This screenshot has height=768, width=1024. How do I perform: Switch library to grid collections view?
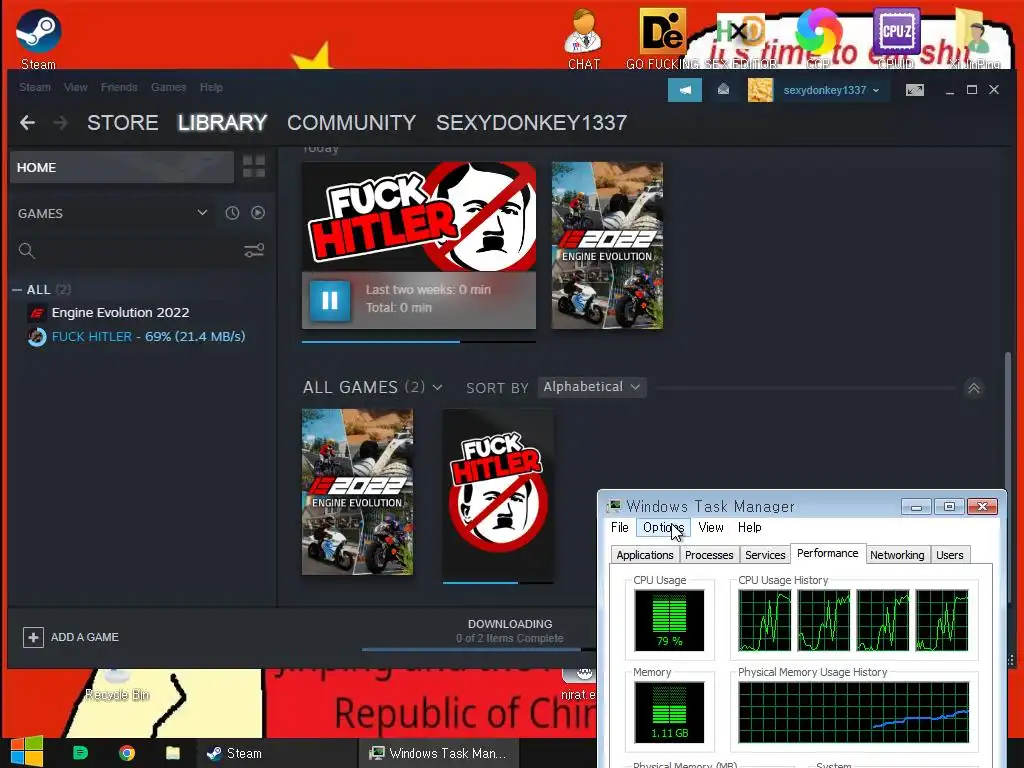[x=254, y=167]
